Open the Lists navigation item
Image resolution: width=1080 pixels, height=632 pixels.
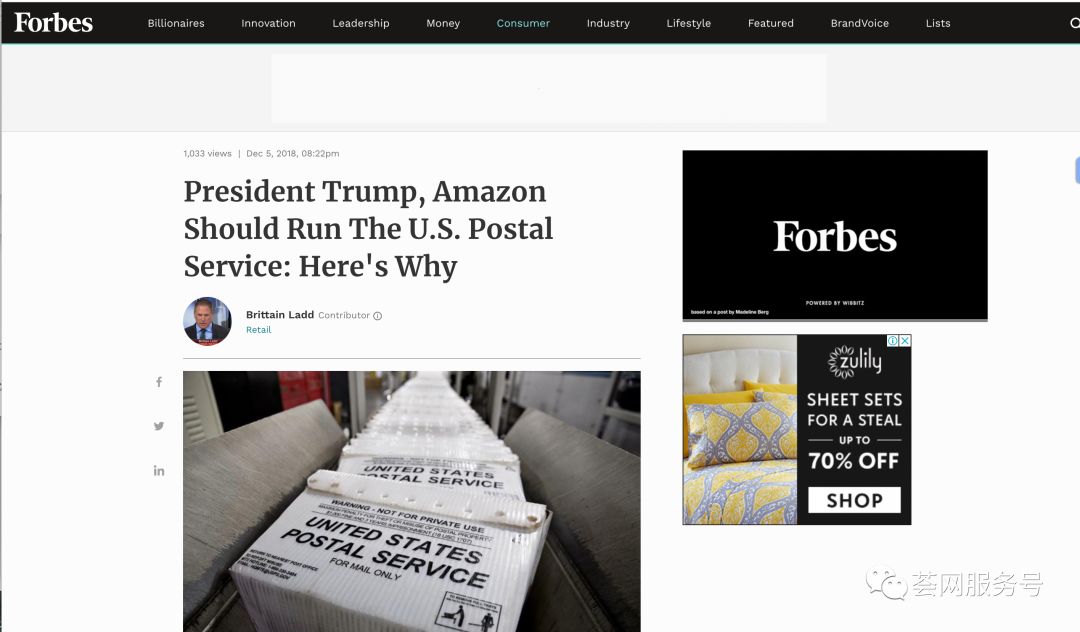[x=938, y=23]
